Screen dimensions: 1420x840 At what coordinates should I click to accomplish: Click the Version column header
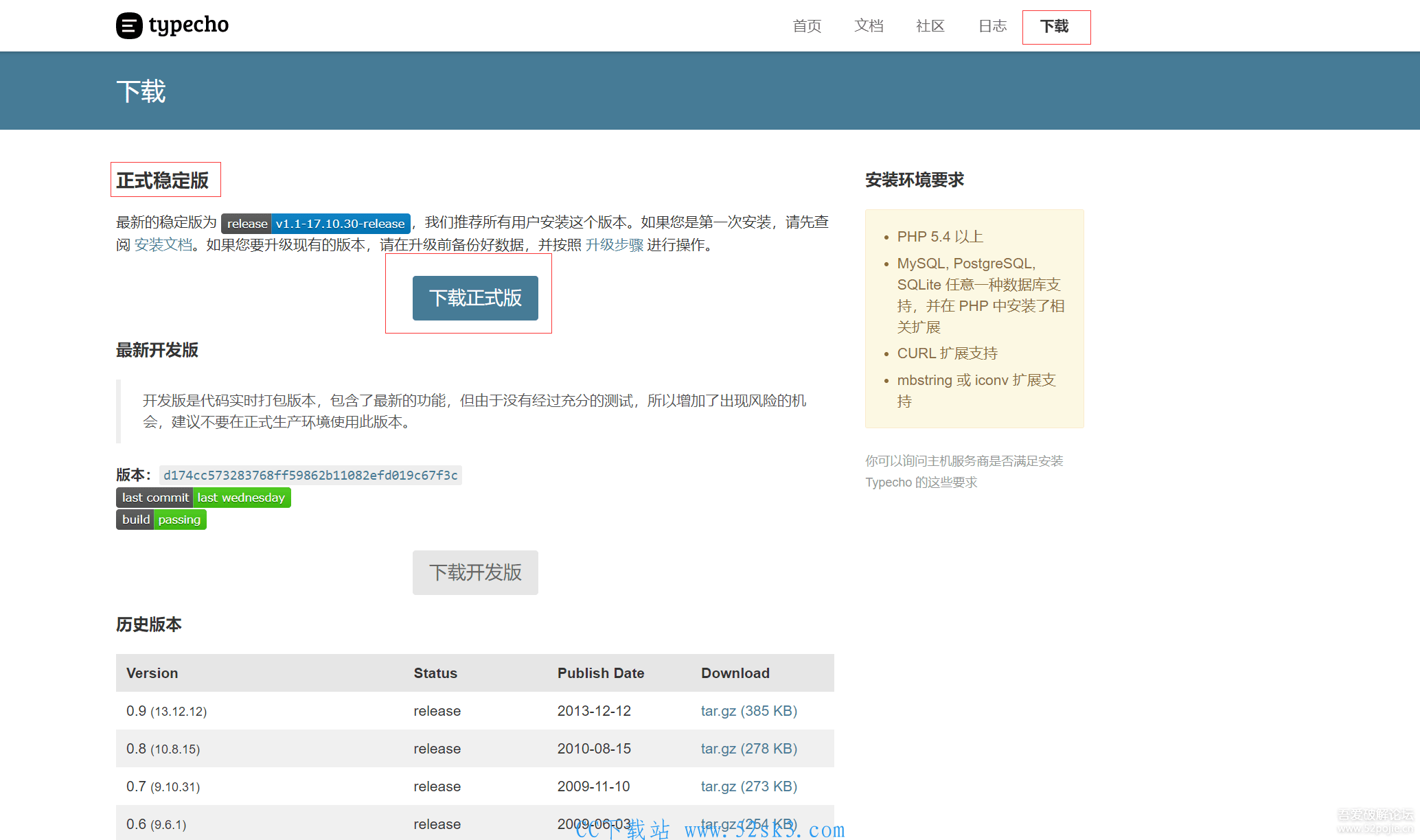point(152,673)
